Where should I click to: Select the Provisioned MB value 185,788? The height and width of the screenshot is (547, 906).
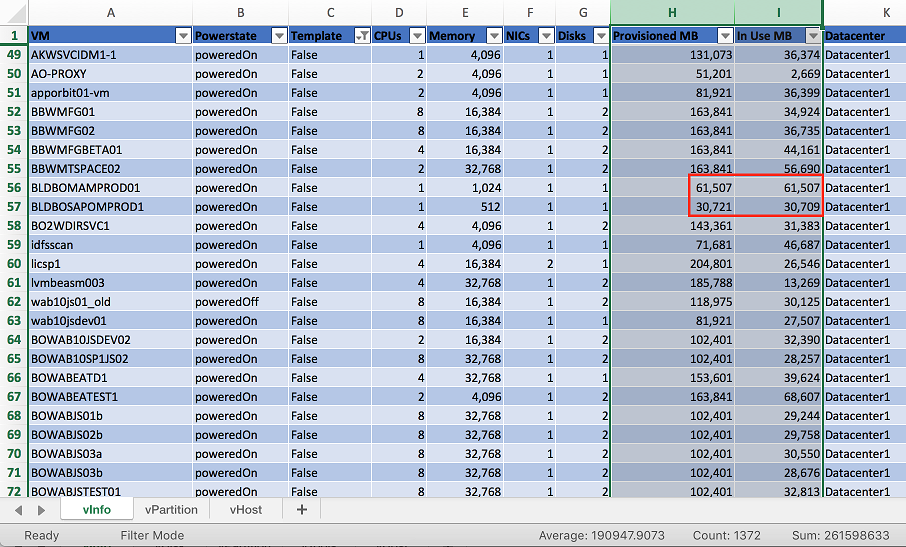click(x=673, y=283)
